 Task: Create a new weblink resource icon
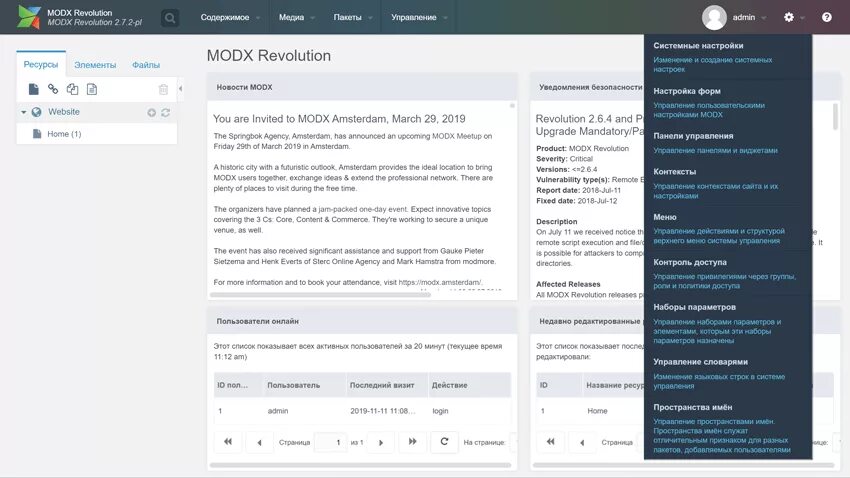(x=53, y=89)
